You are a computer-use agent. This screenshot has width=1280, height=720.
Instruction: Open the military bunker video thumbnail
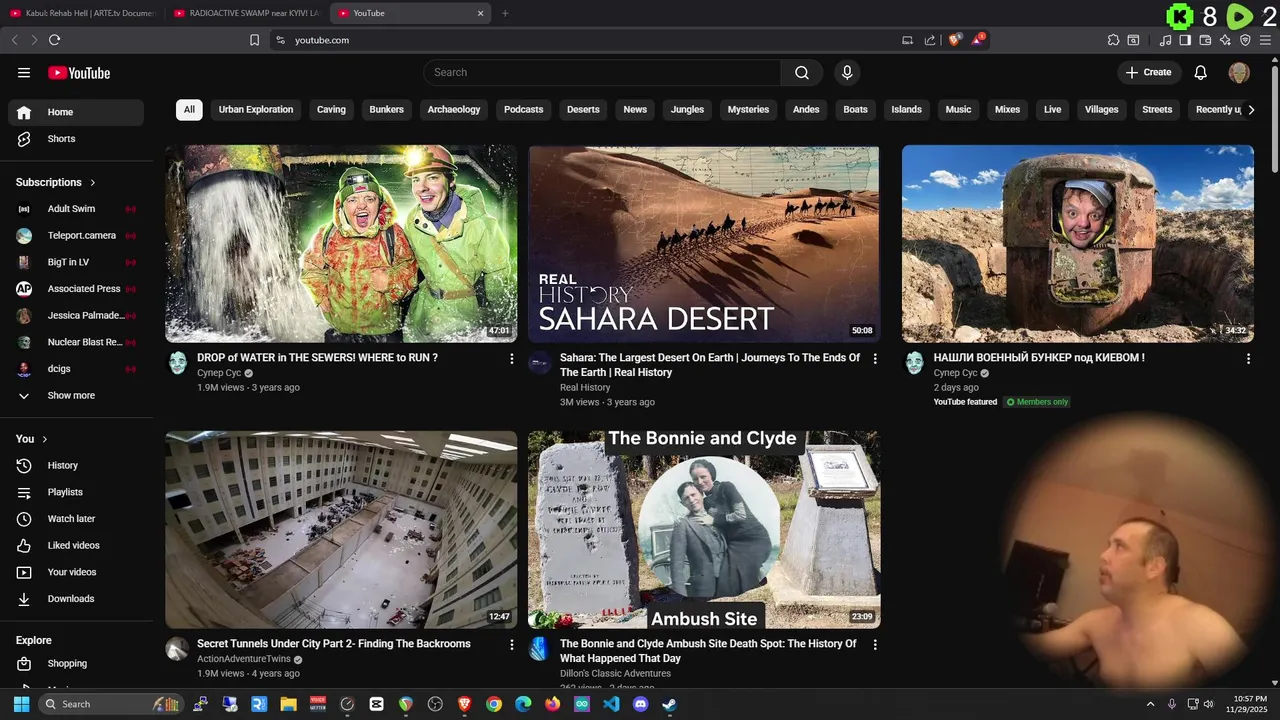(1078, 244)
